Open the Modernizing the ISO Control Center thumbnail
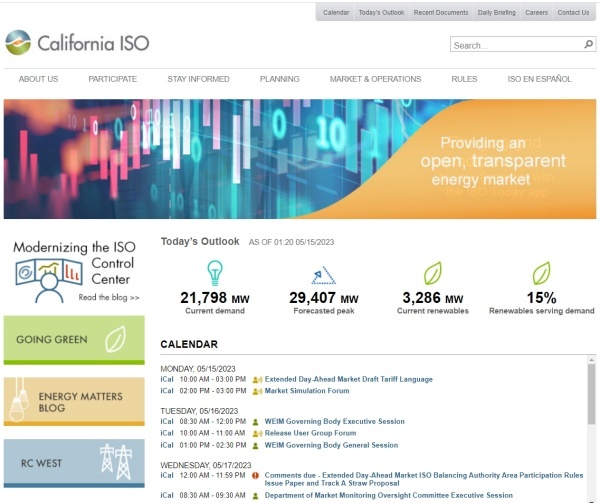 pyautogui.click(x=74, y=270)
